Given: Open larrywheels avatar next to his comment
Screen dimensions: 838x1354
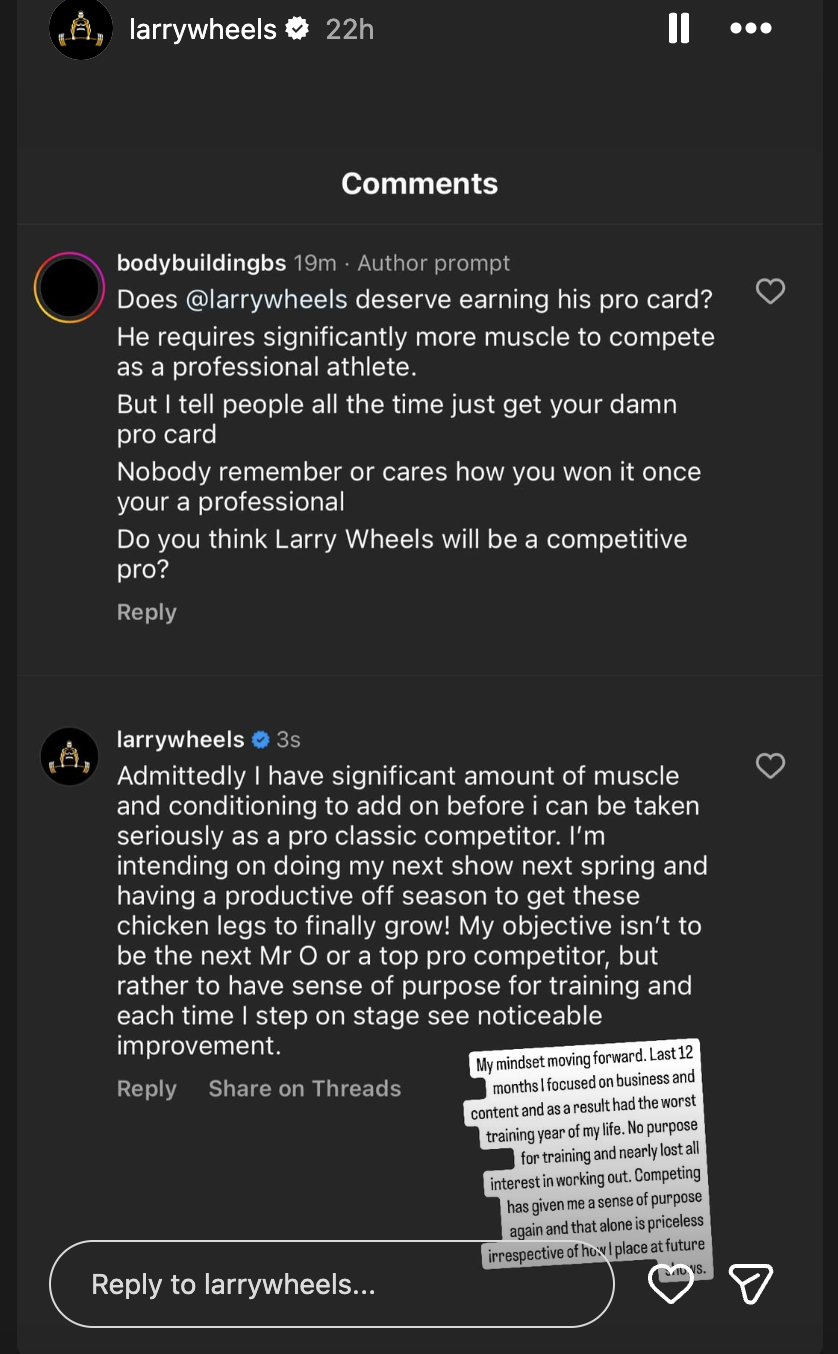Looking at the screenshot, I should (70, 756).
